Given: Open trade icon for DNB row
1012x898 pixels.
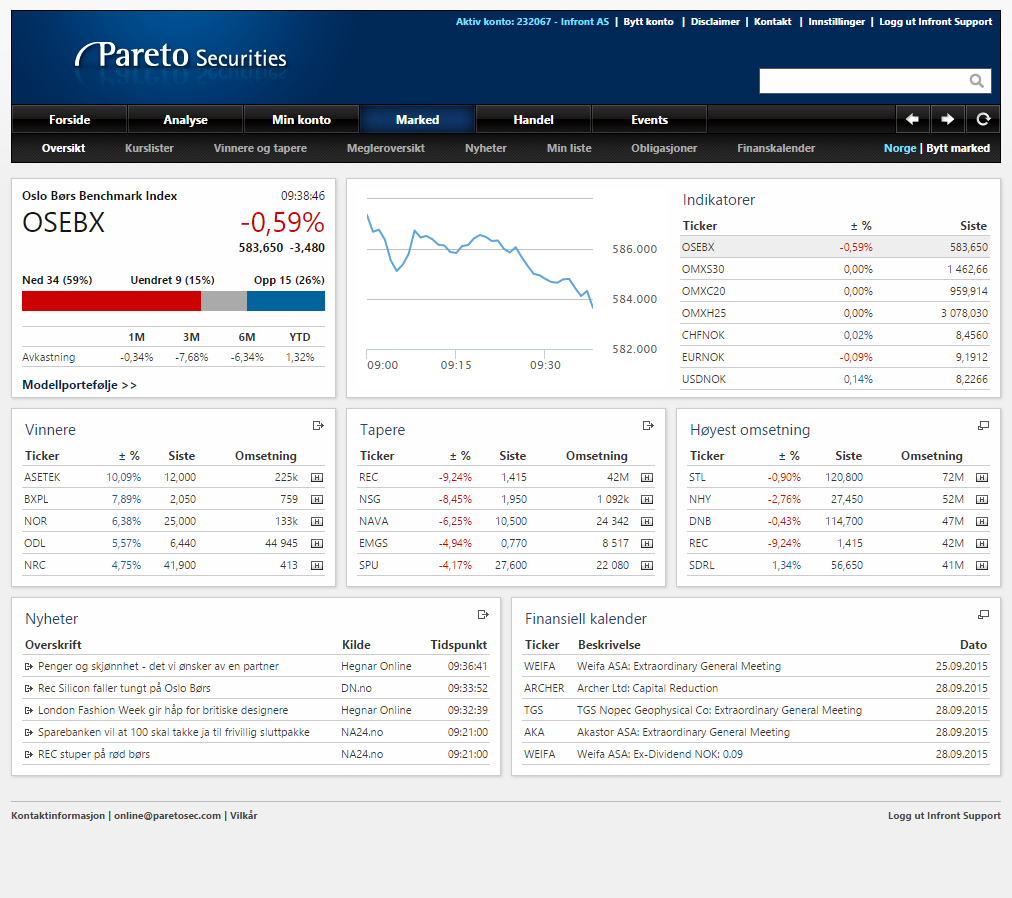Looking at the screenshot, I should pos(982,522).
